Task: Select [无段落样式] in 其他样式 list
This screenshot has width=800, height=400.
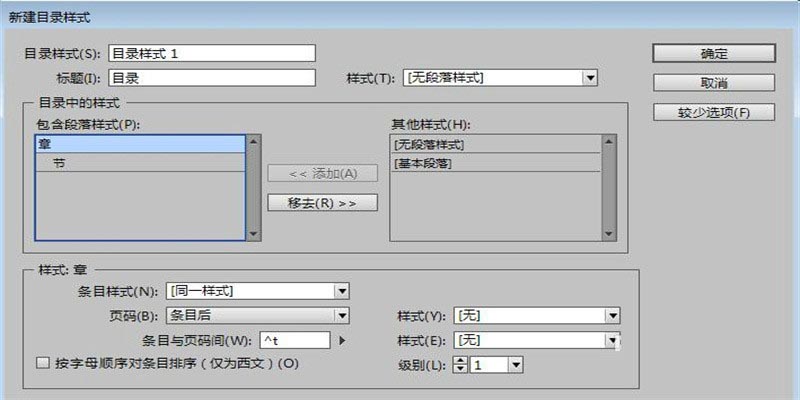Action: point(495,144)
